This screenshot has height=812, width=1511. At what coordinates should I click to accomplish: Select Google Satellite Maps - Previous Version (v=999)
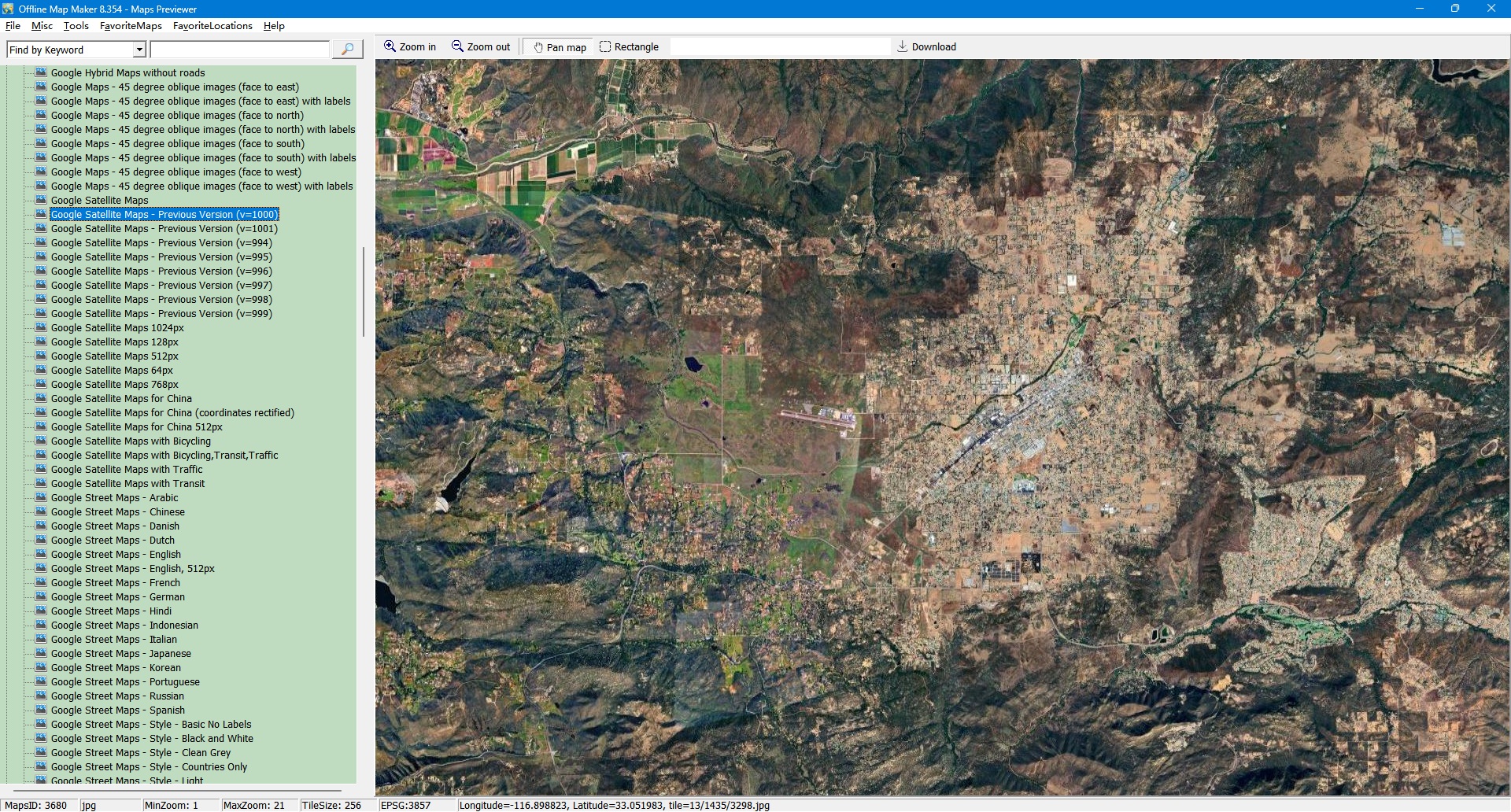click(x=161, y=314)
